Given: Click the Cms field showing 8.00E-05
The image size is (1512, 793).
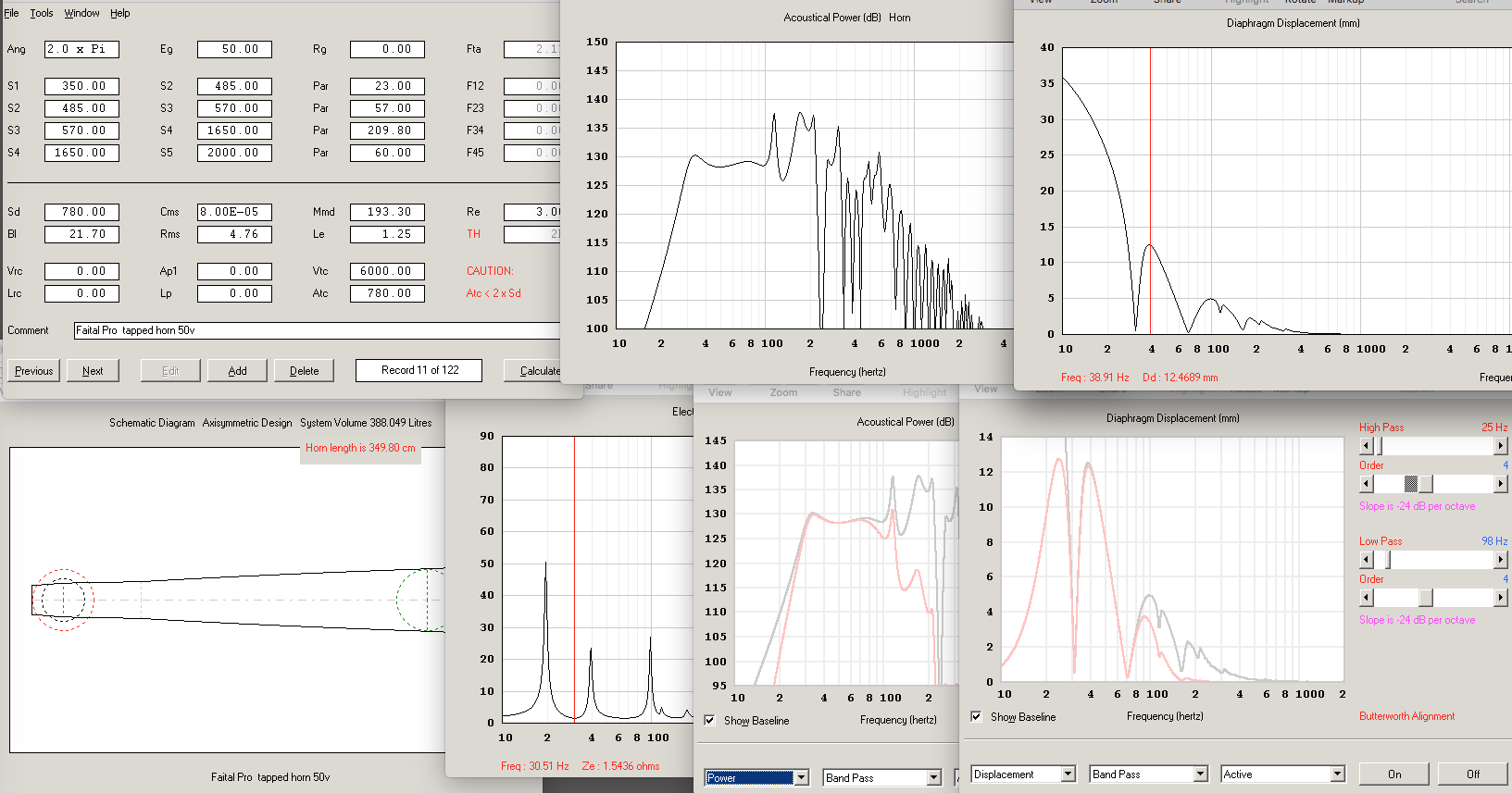Looking at the screenshot, I should coord(234,212).
